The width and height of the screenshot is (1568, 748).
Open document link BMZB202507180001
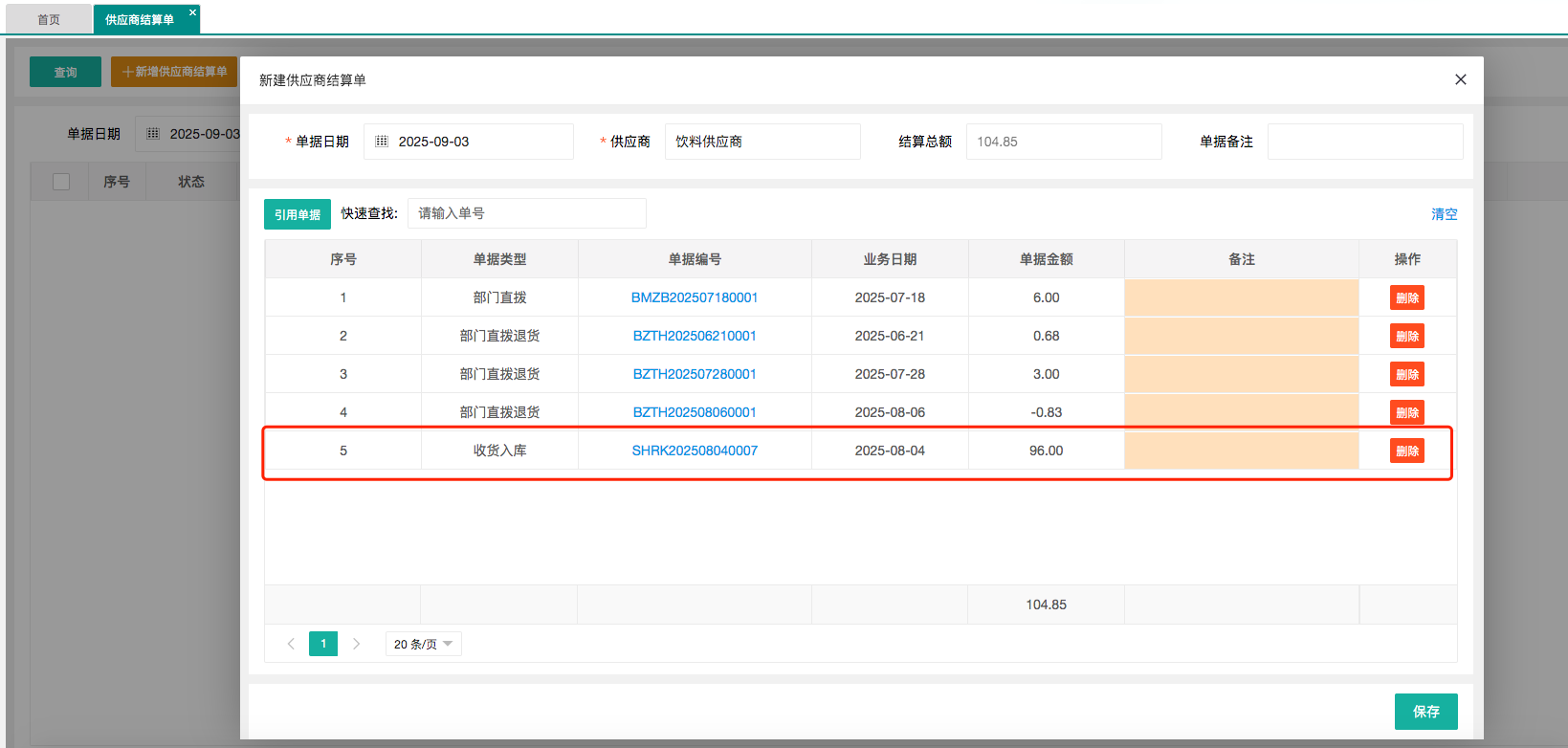pos(695,297)
